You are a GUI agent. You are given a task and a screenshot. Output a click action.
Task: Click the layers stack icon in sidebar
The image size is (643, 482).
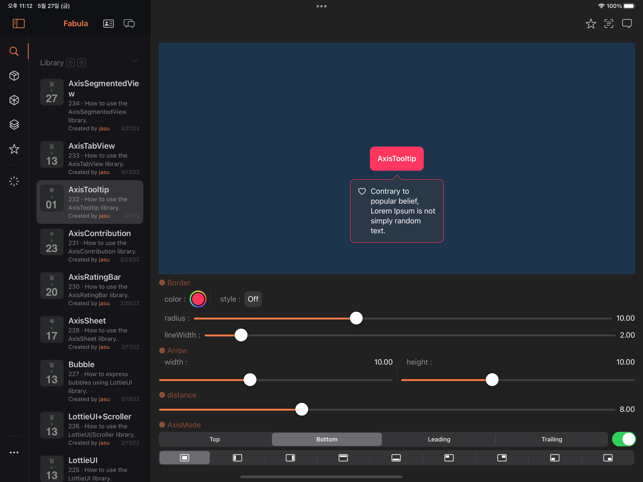[x=14, y=125]
